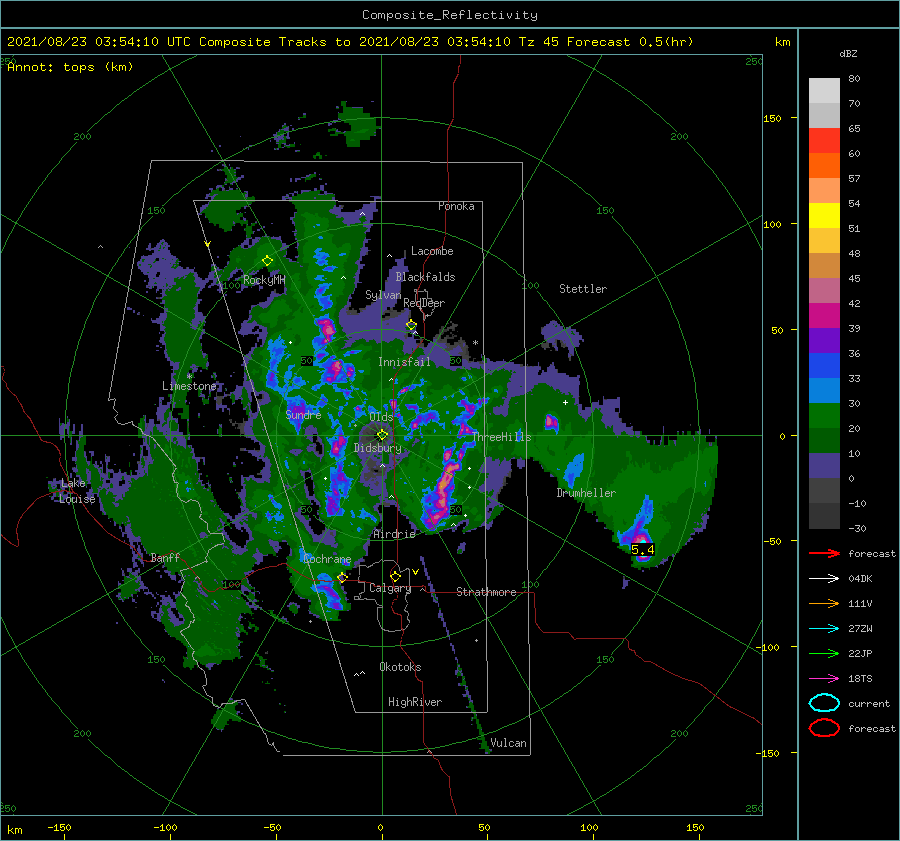Click the Limestone label
Image resolution: width=900 pixels, height=841 pixels.
click(x=189, y=386)
